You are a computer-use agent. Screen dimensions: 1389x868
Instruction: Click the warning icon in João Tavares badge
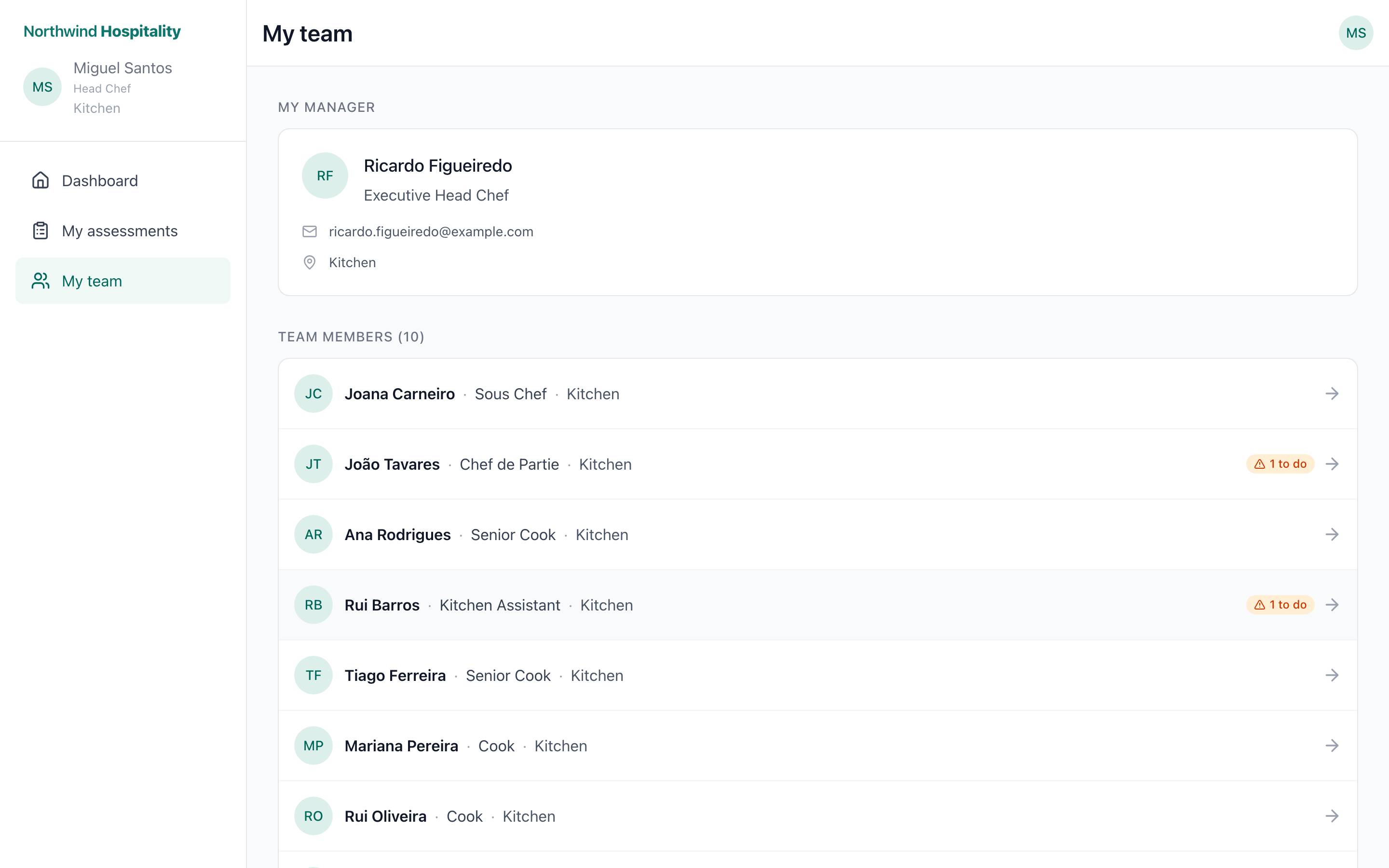coord(1260,464)
